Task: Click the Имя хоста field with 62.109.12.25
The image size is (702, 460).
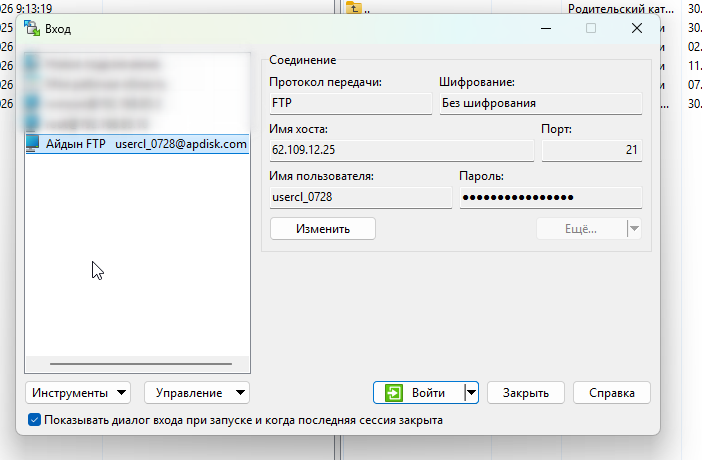Action: tap(402, 150)
